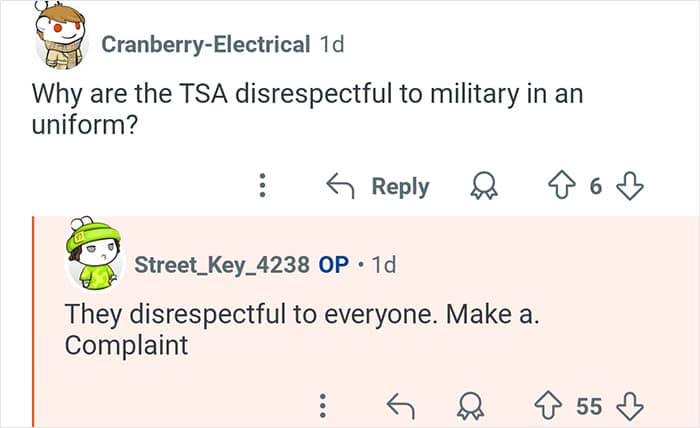Downvote Cranberry-Electrical's comment

(628, 186)
